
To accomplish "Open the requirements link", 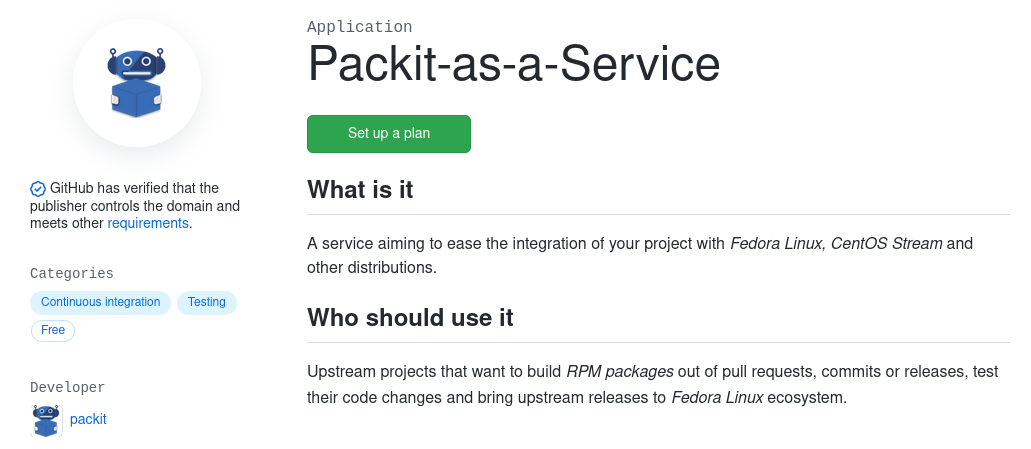I will pos(148,223).
